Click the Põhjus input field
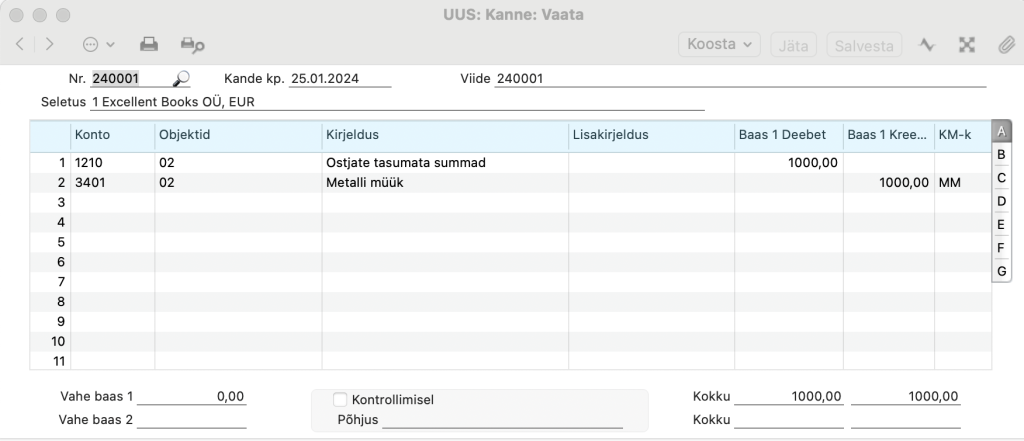The image size is (1024, 441). point(502,419)
